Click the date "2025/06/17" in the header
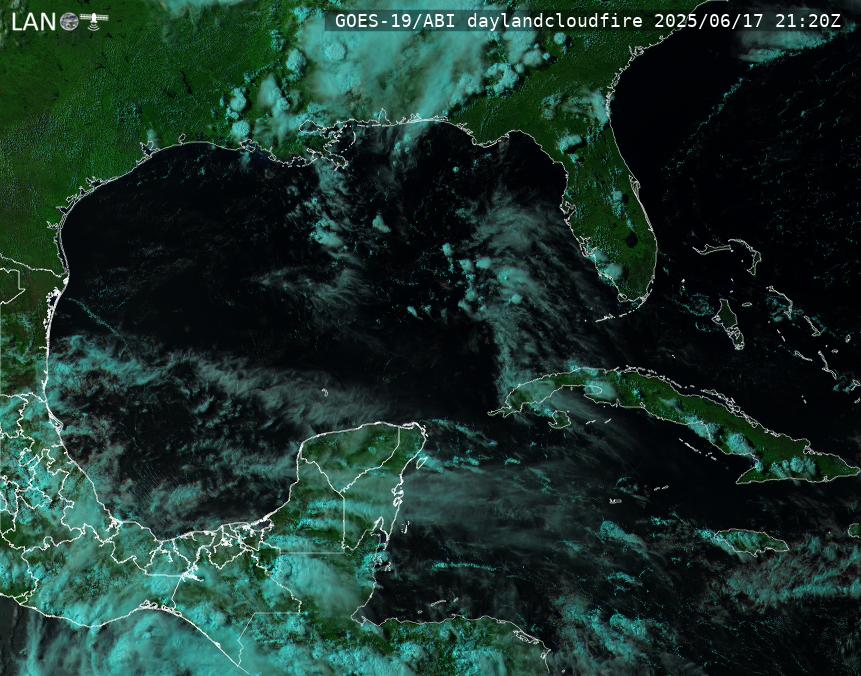The width and height of the screenshot is (861, 676). click(709, 21)
